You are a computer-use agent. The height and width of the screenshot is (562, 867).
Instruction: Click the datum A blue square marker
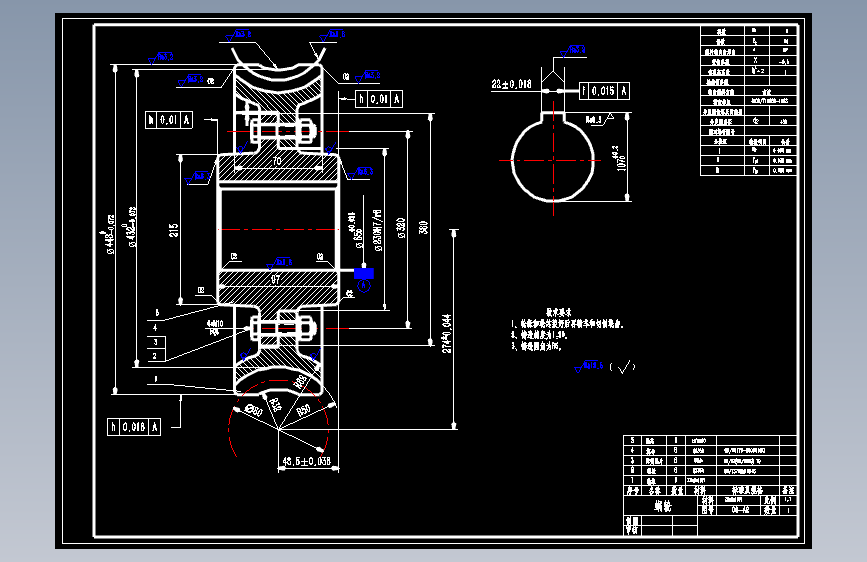(x=364, y=273)
